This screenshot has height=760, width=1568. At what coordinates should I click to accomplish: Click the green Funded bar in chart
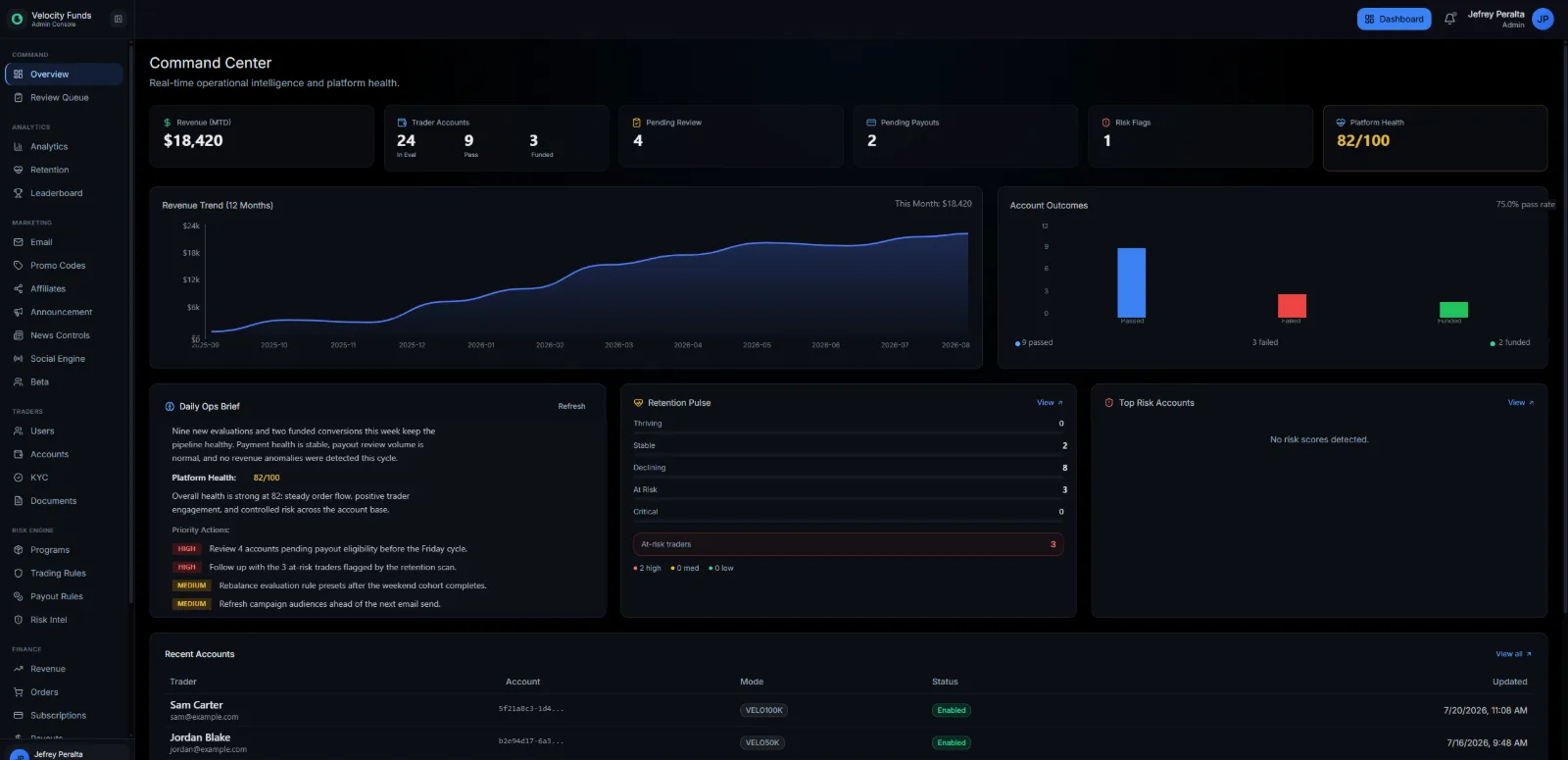[1453, 310]
